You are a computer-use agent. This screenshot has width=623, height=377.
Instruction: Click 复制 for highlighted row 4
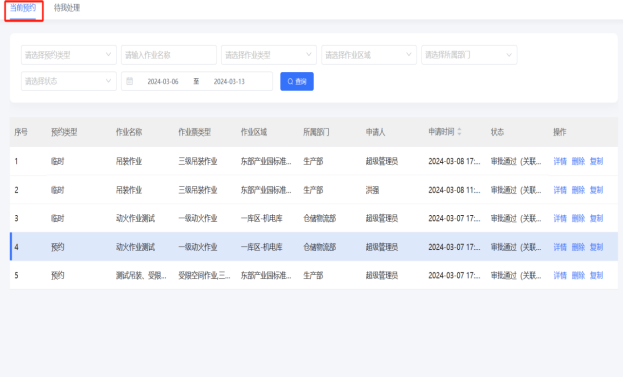[x=597, y=247]
